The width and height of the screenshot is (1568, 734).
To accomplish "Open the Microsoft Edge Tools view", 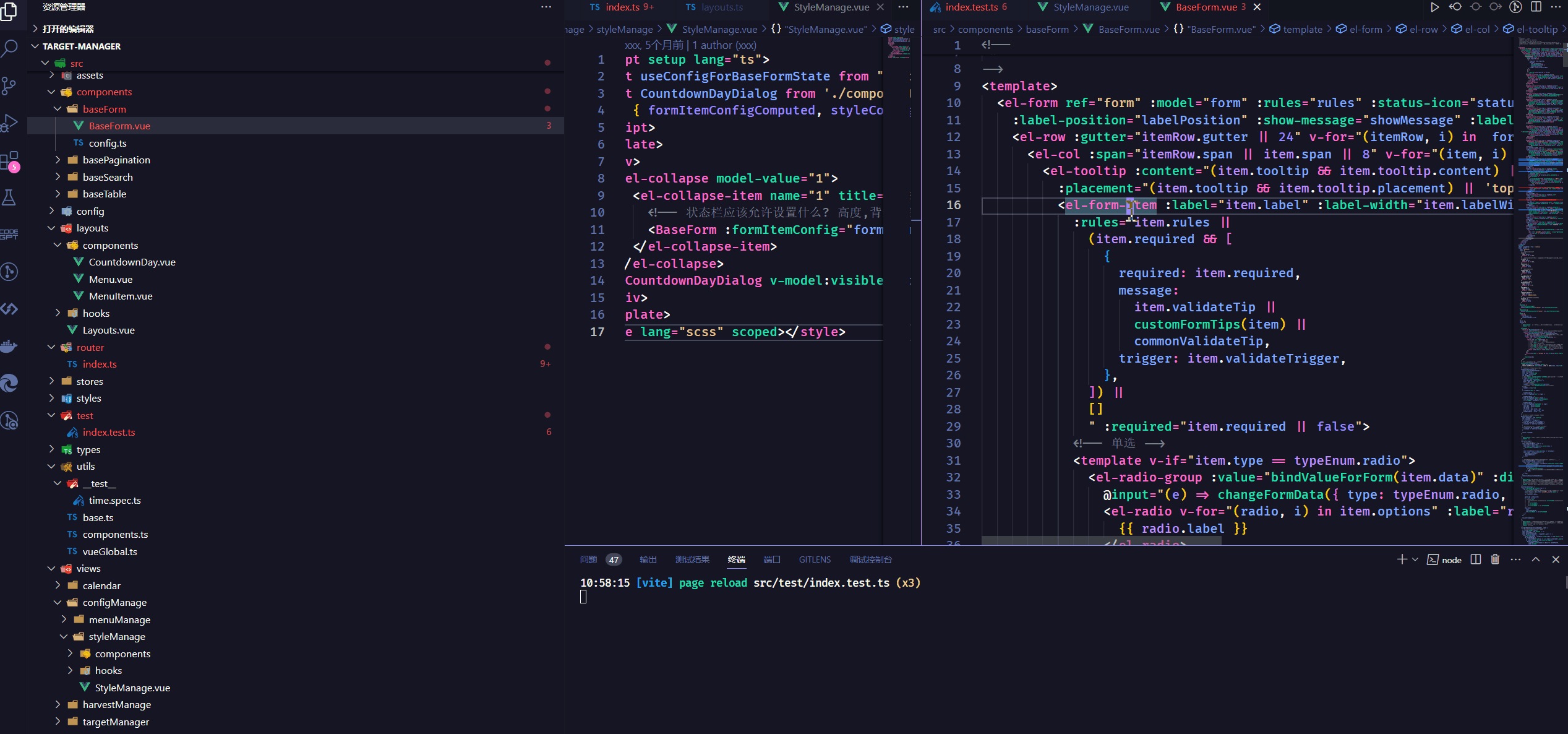I will (10, 383).
